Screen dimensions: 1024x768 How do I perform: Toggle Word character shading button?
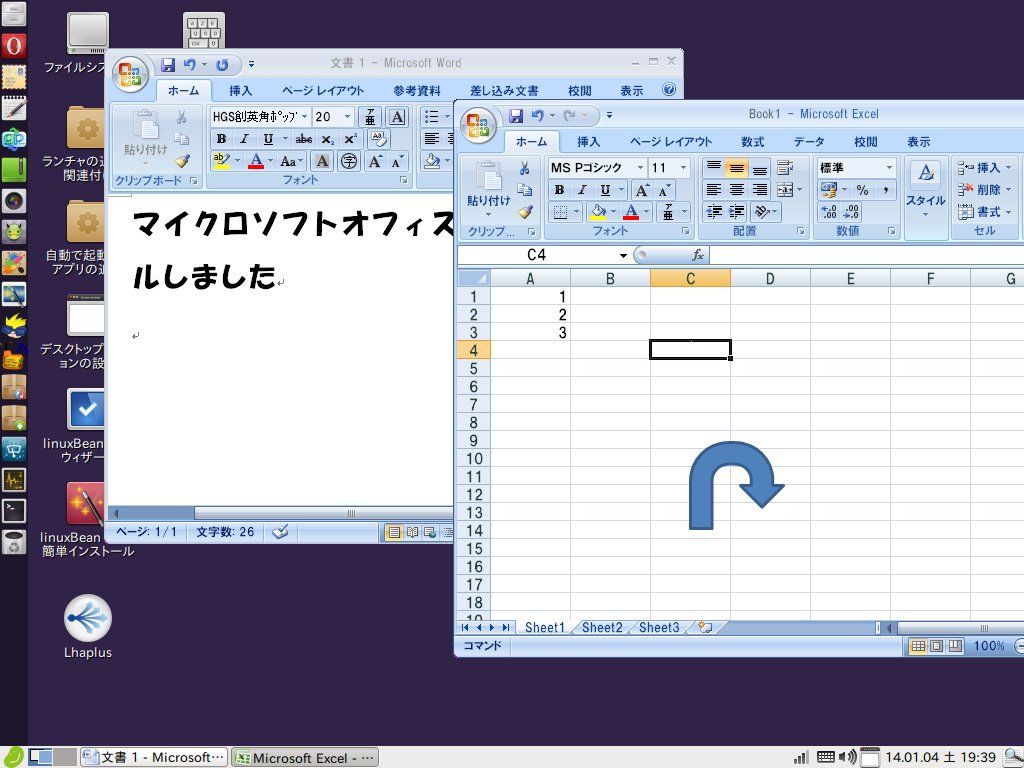pos(321,161)
